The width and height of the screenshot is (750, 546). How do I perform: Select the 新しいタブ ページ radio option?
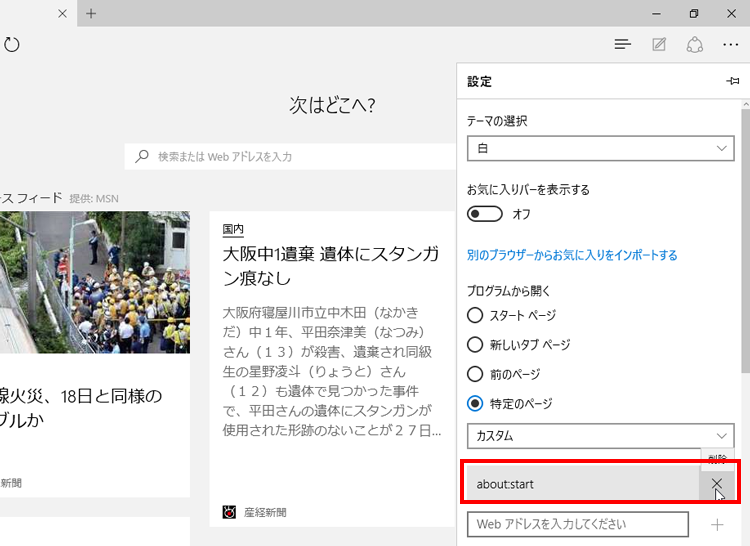coord(477,344)
